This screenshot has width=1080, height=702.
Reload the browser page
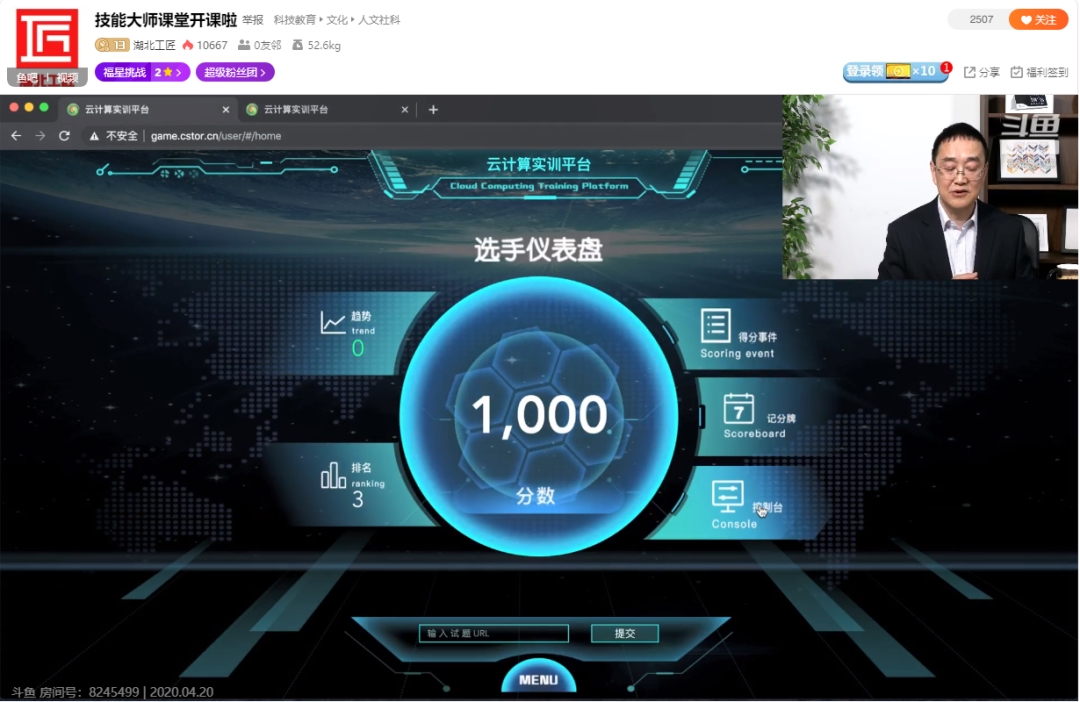[x=64, y=136]
